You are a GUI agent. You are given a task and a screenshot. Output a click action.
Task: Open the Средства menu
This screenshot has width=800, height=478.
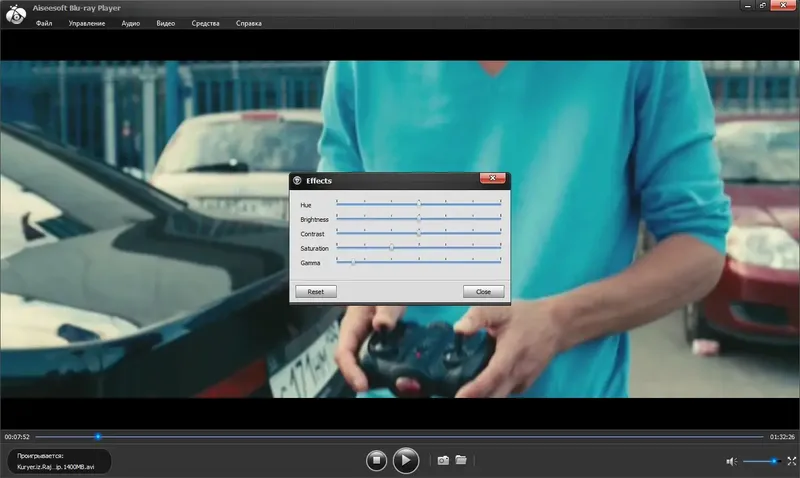[205, 23]
